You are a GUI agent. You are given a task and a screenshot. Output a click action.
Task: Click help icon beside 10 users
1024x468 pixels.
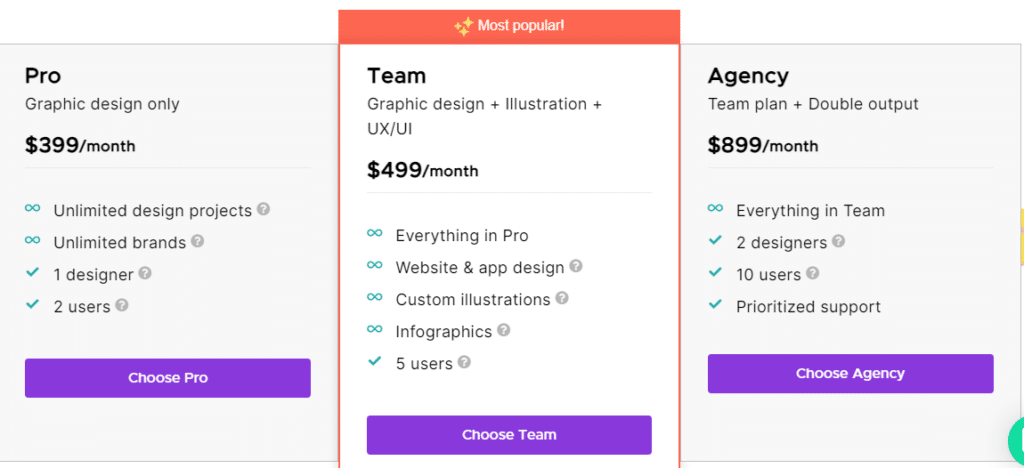[x=812, y=273]
